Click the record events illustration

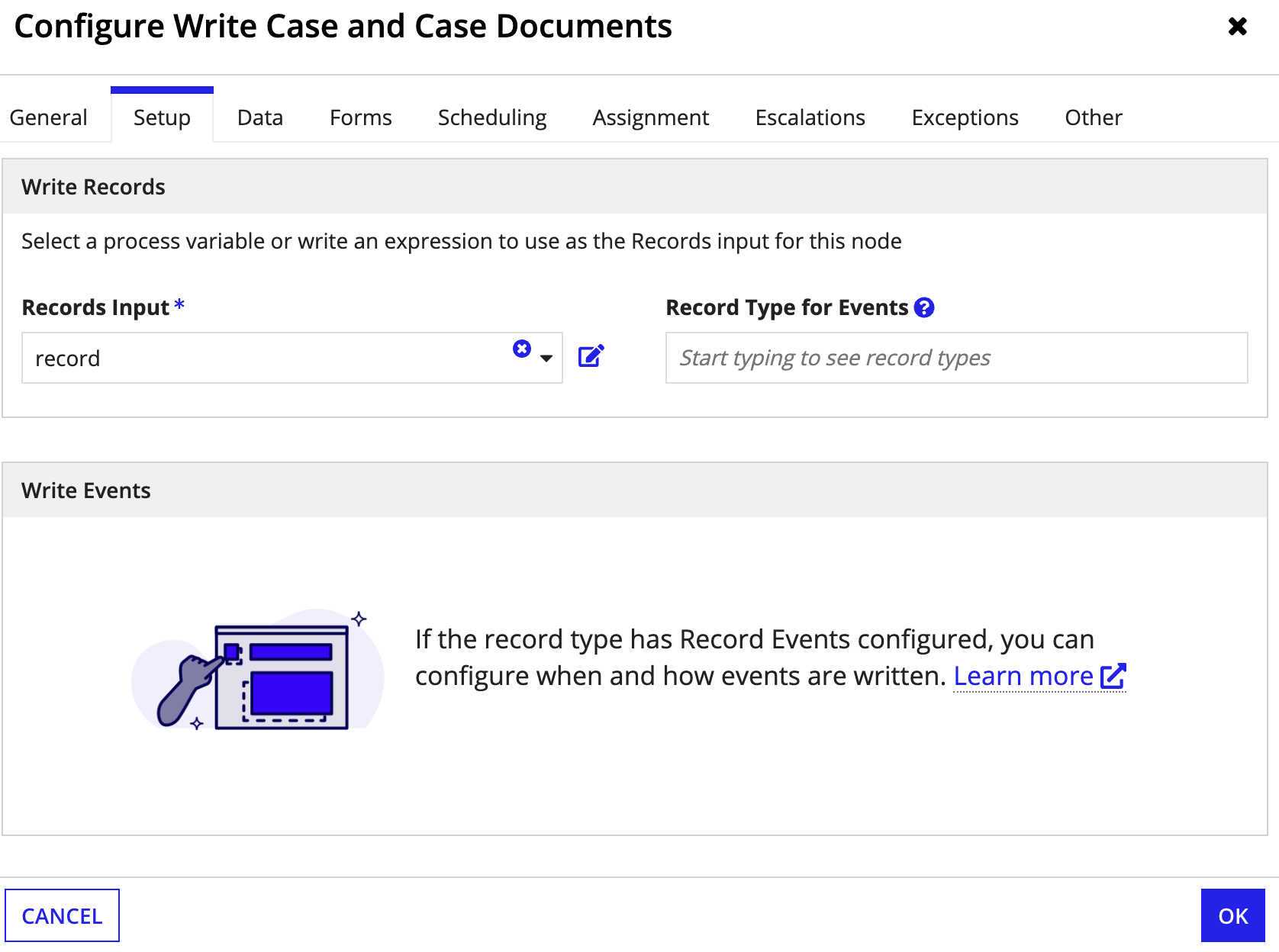tap(258, 669)
